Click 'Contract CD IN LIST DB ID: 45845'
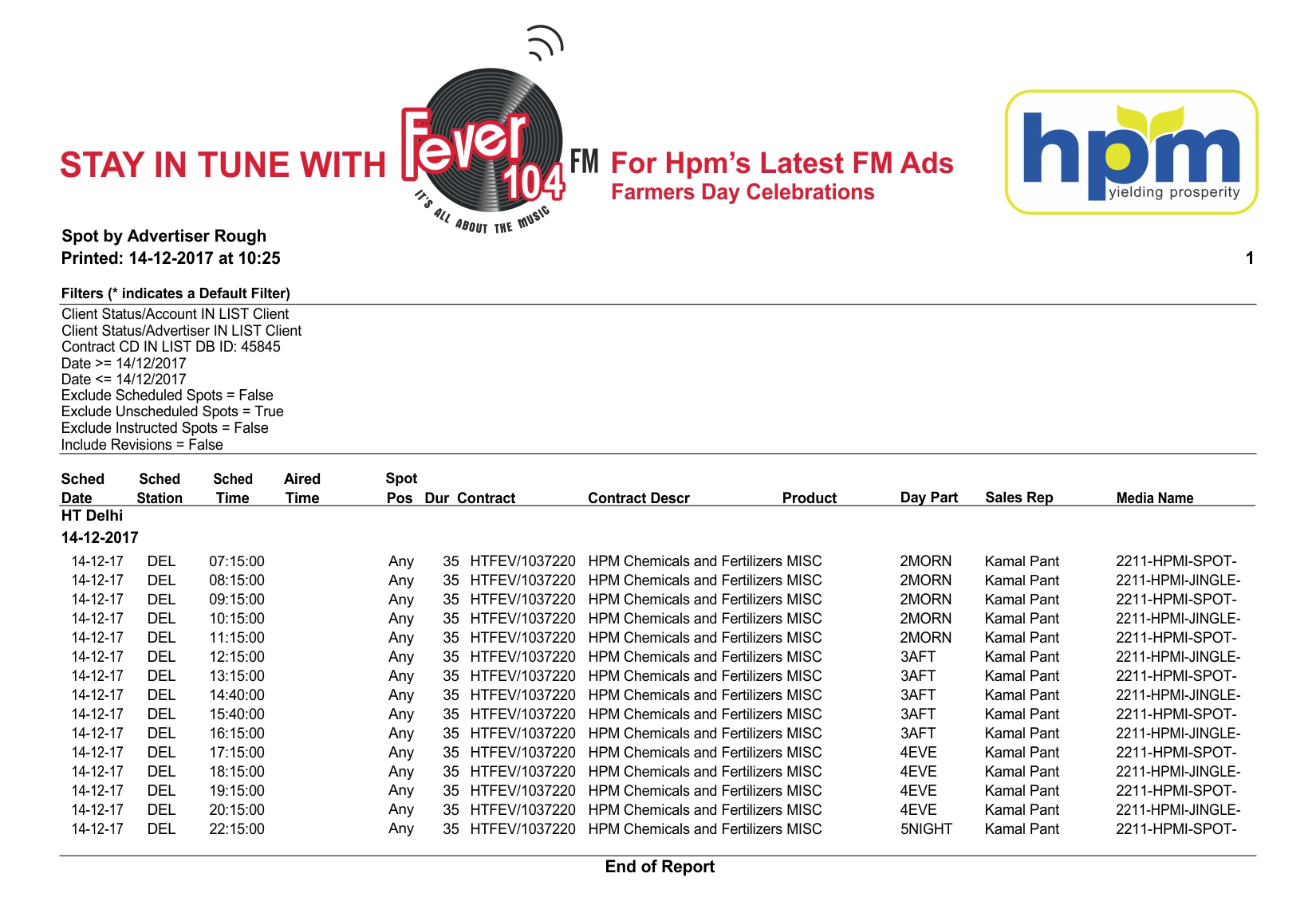The image size is (1316, 897). click(171, 347)
